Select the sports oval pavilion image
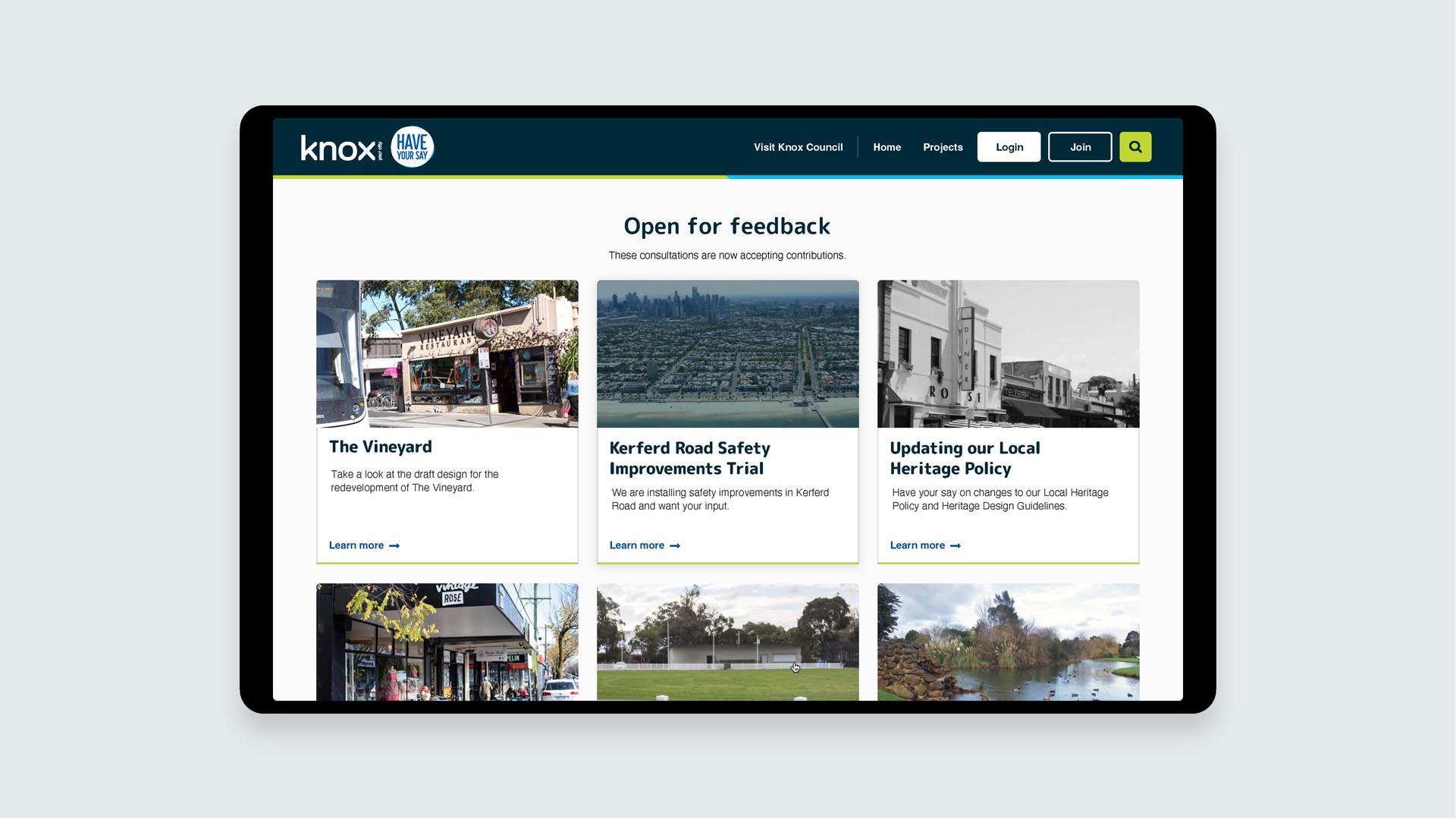The height and width of the screenshot is (819, 1456). tap(727, 642)
